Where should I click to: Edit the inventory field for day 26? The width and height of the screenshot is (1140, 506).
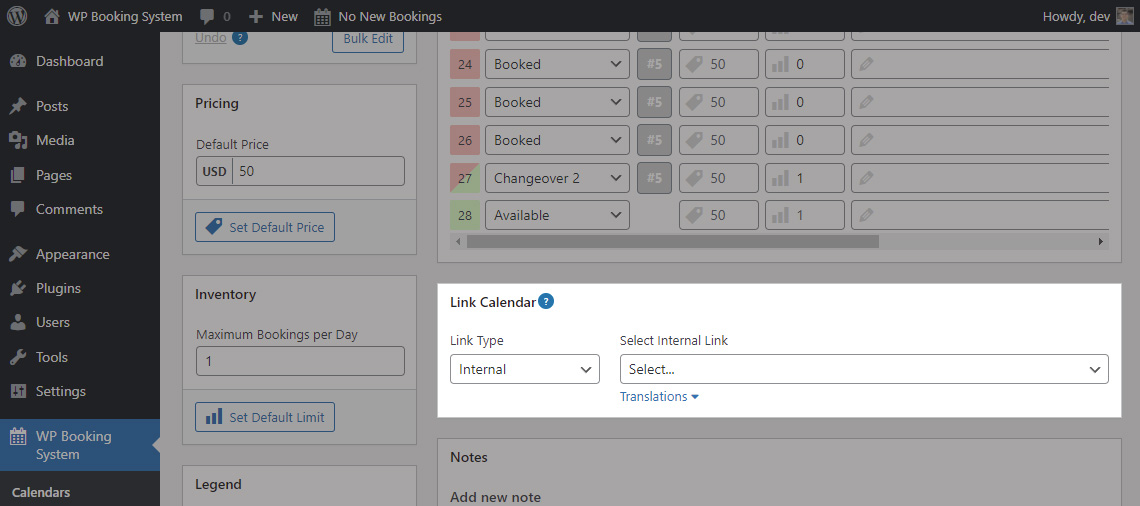[x=805, y=140]
